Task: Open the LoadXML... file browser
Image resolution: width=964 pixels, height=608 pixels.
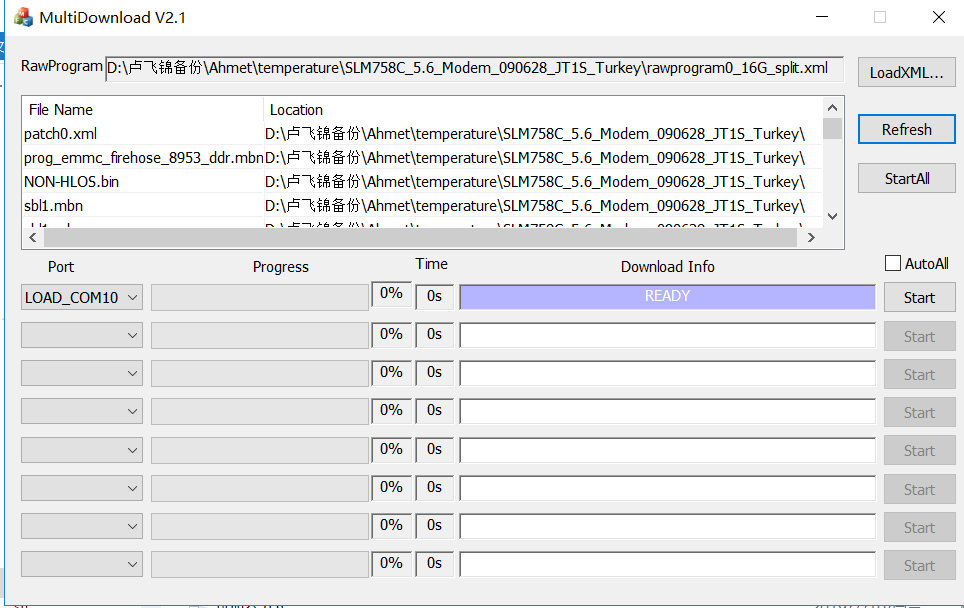Action: [906, 73]
